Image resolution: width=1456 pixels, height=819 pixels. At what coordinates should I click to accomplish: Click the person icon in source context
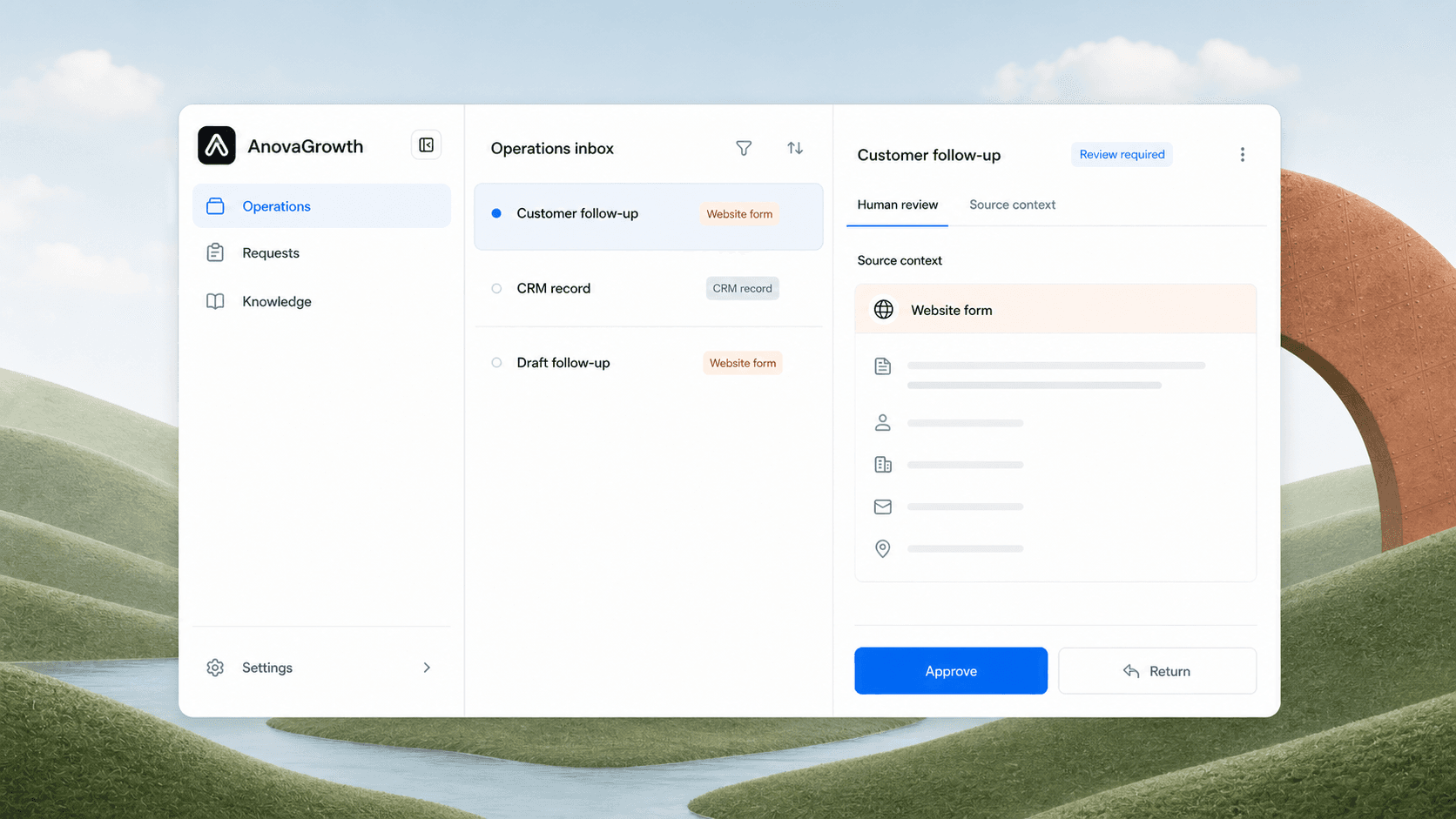883,422
